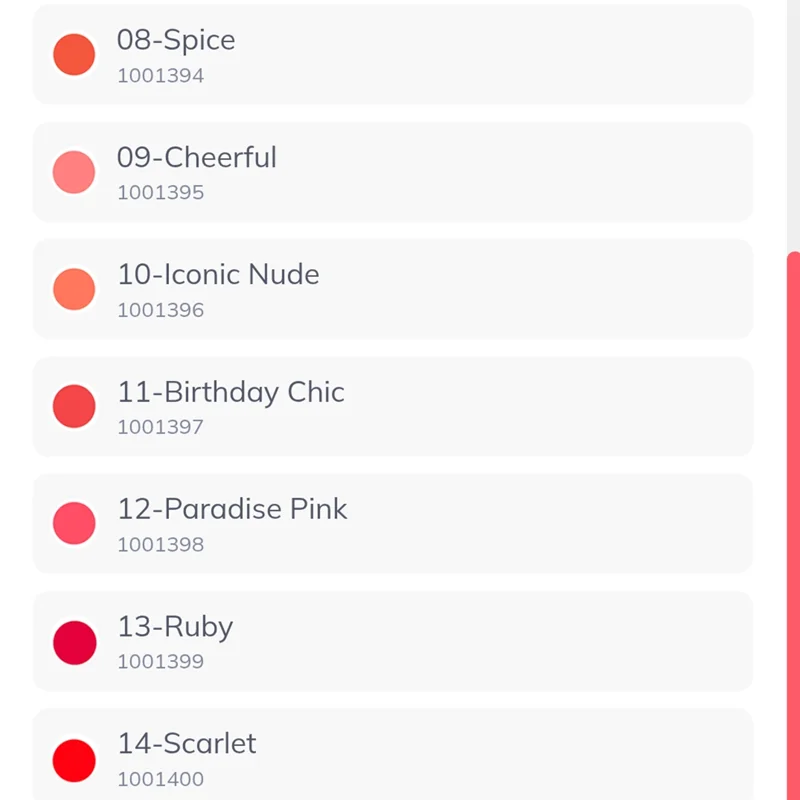Click product code 1001398
The image size is (800, 800).
tap(160, 545)
